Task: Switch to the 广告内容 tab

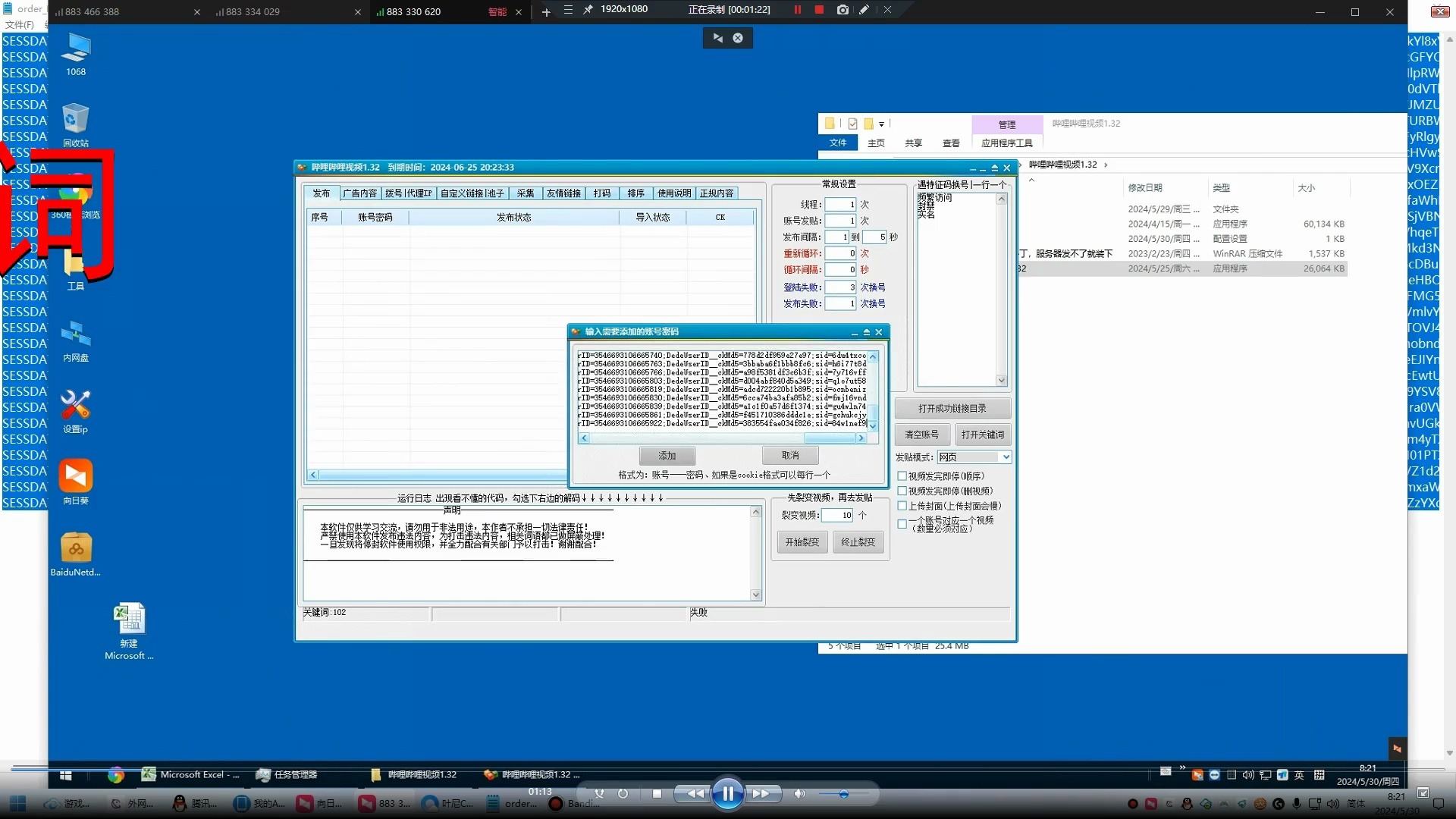Action: point(359,193)
